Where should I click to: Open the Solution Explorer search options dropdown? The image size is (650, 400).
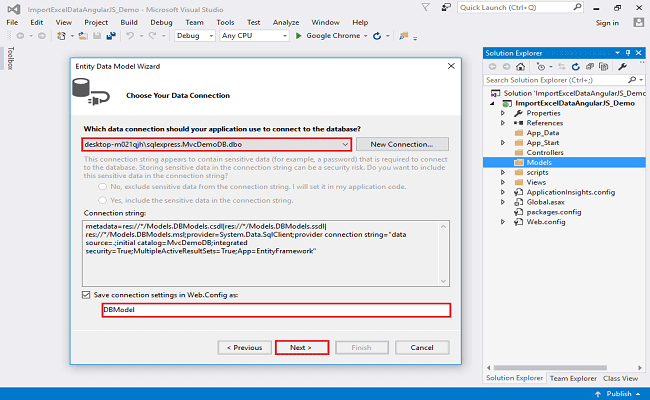tap(641, 80)
